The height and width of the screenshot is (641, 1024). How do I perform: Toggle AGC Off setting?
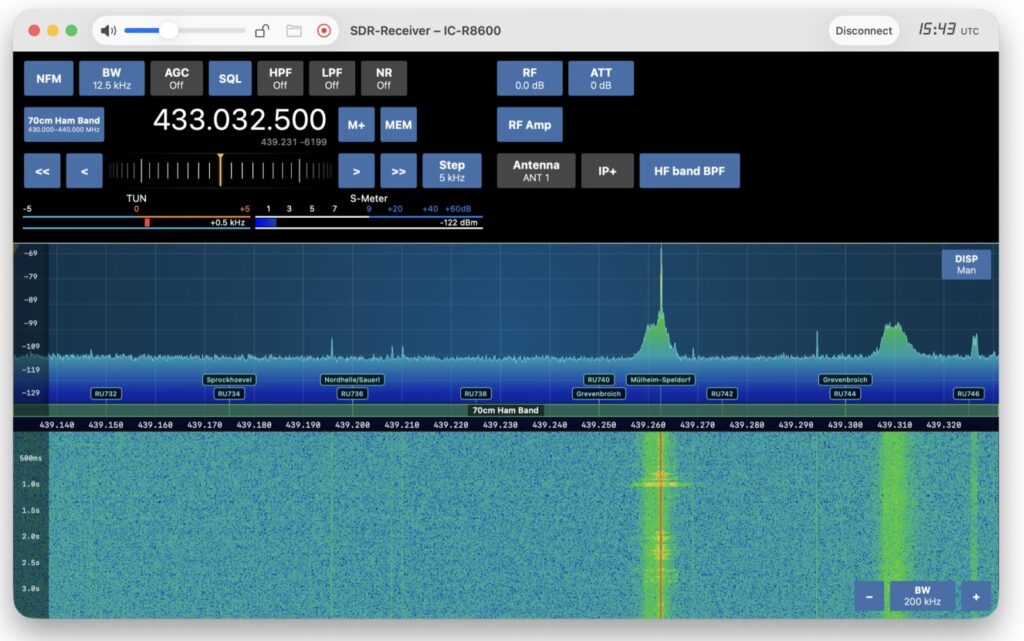click(176, 78)
